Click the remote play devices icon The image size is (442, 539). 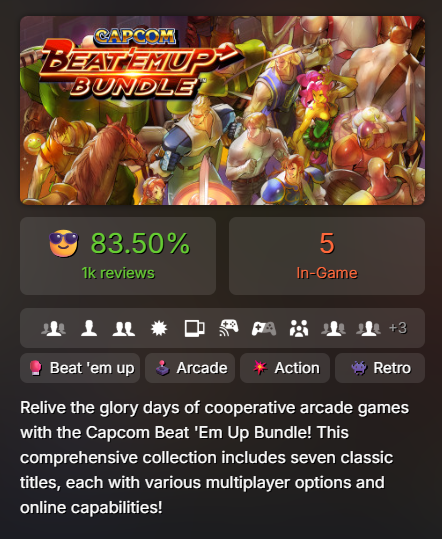pos(195,328)
